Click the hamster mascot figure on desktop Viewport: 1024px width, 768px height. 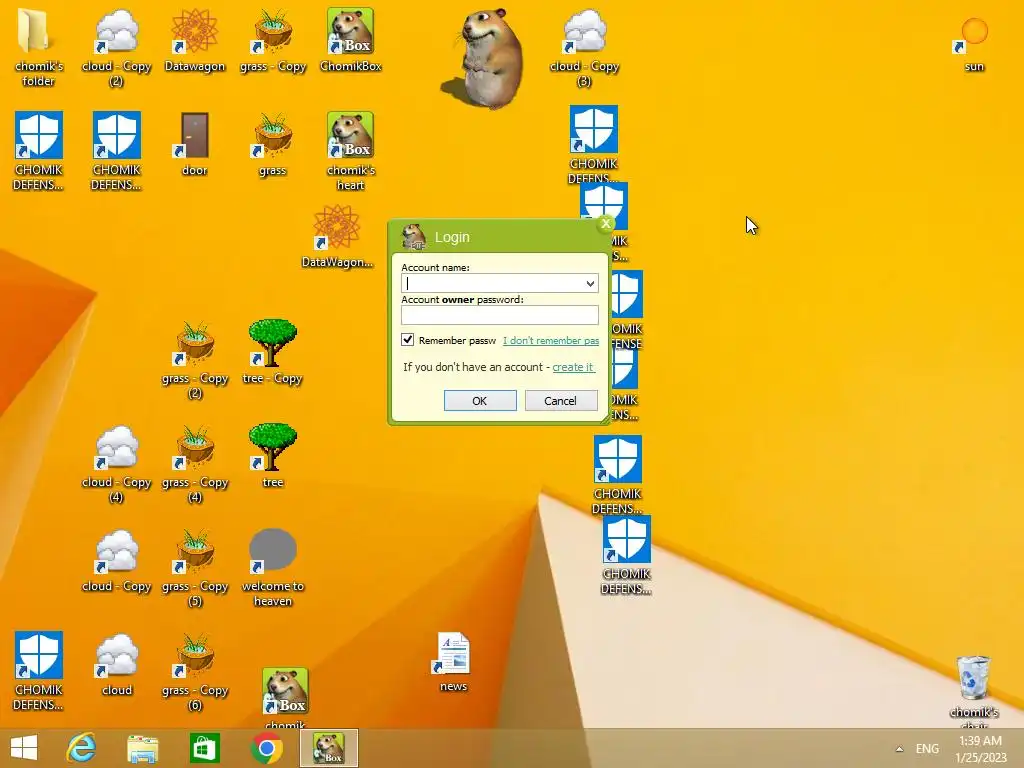(485, 57)
